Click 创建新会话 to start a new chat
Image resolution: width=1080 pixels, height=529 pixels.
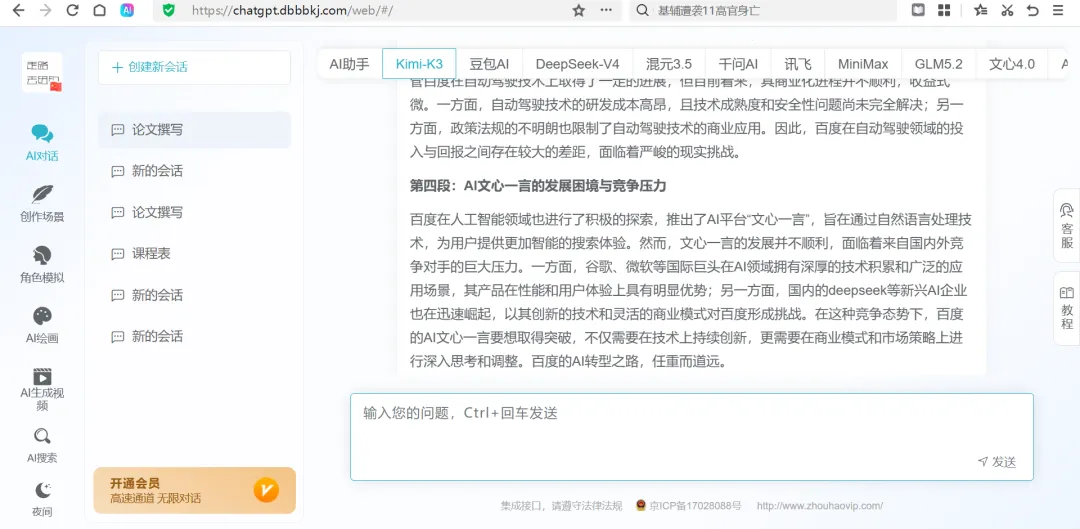194,68
